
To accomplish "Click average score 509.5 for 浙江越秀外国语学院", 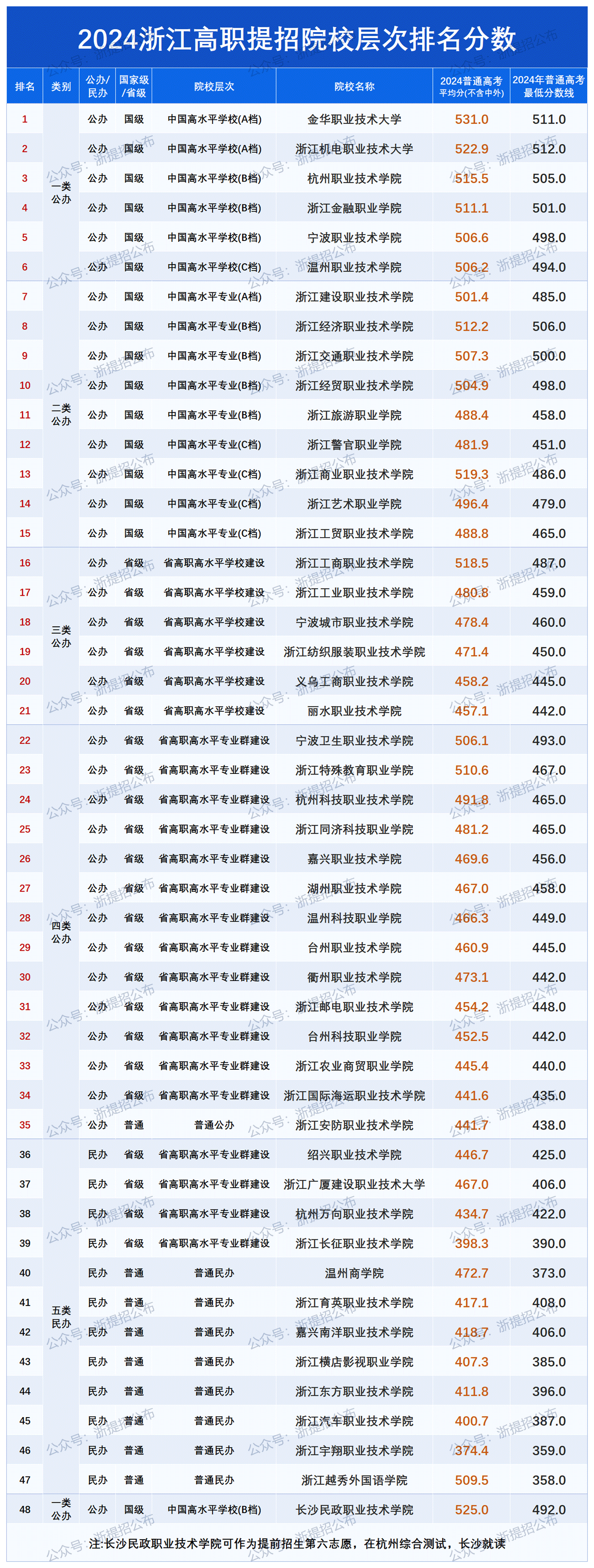I will 472,1480.
